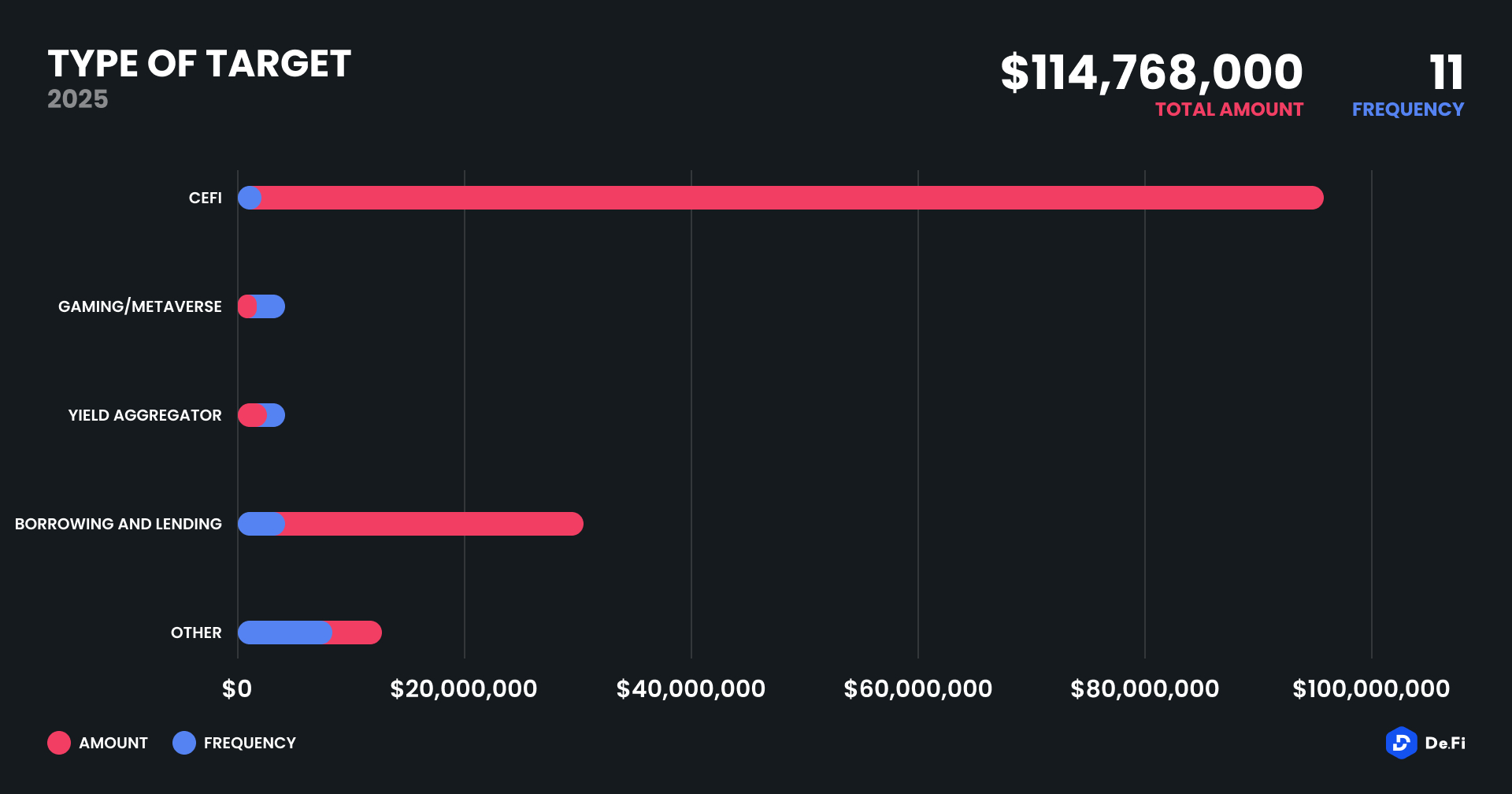1512x794 pixels.
Task: Click the $114,768,000 total figure
Action: coord(1151,72)
